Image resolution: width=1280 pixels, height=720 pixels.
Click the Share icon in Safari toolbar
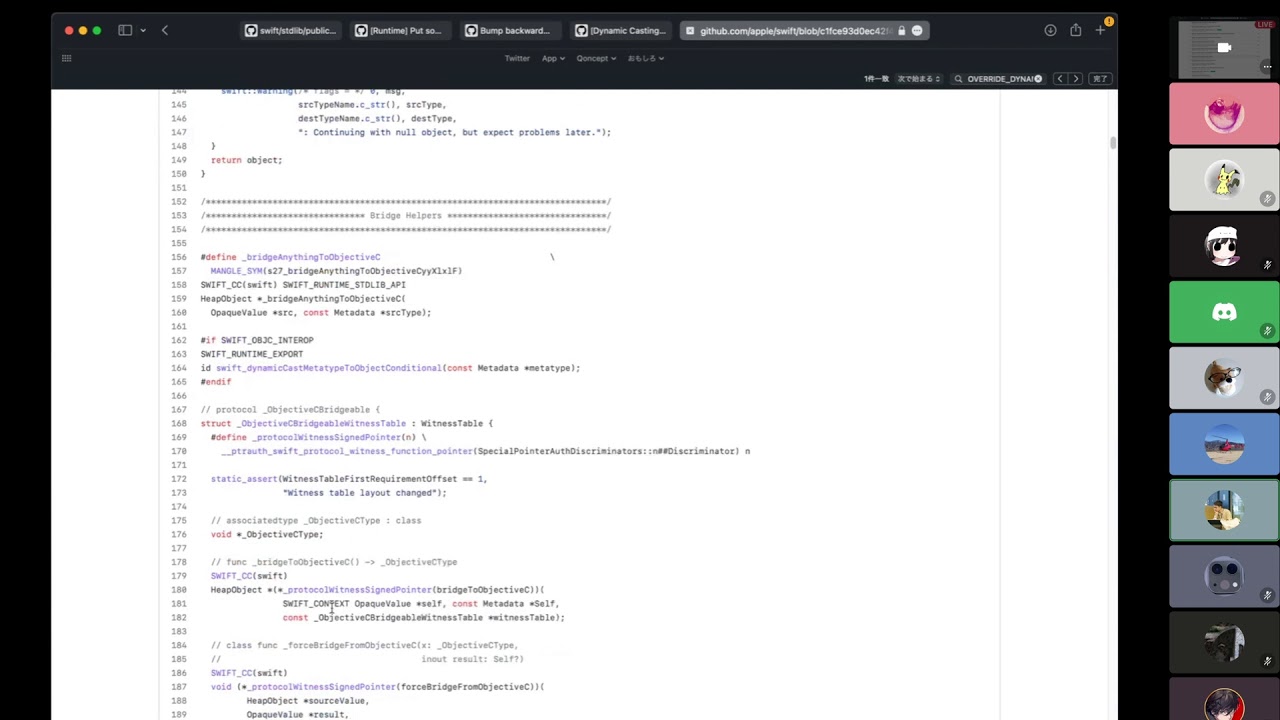click(x=1075, y=30)
